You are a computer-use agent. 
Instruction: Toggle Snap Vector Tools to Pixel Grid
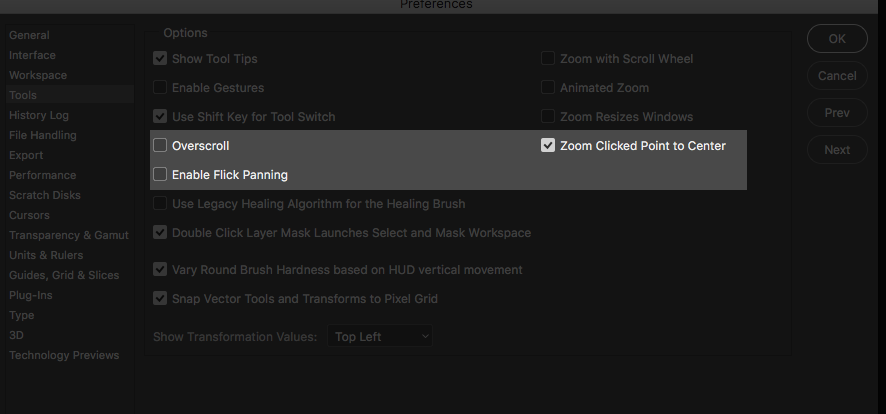(x=160, y=298)
